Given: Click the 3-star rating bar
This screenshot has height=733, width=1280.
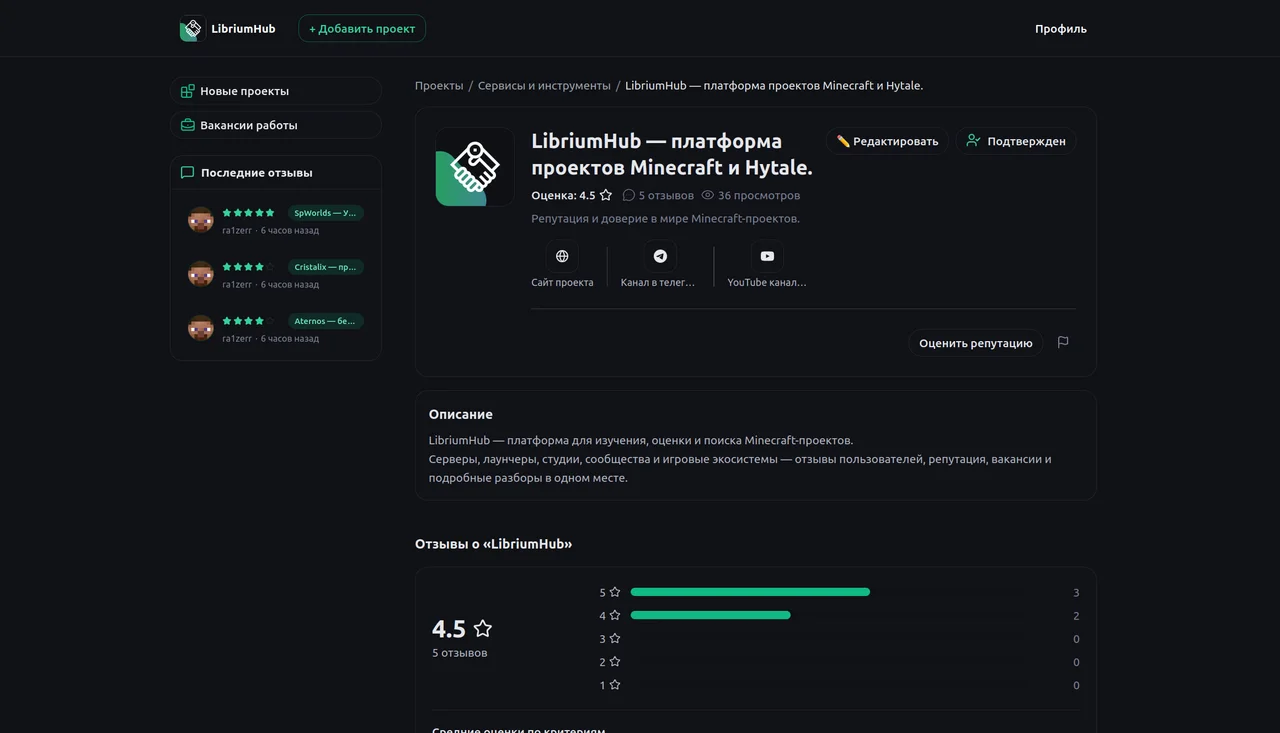Looking at the screenshot, I should [827, 639].
